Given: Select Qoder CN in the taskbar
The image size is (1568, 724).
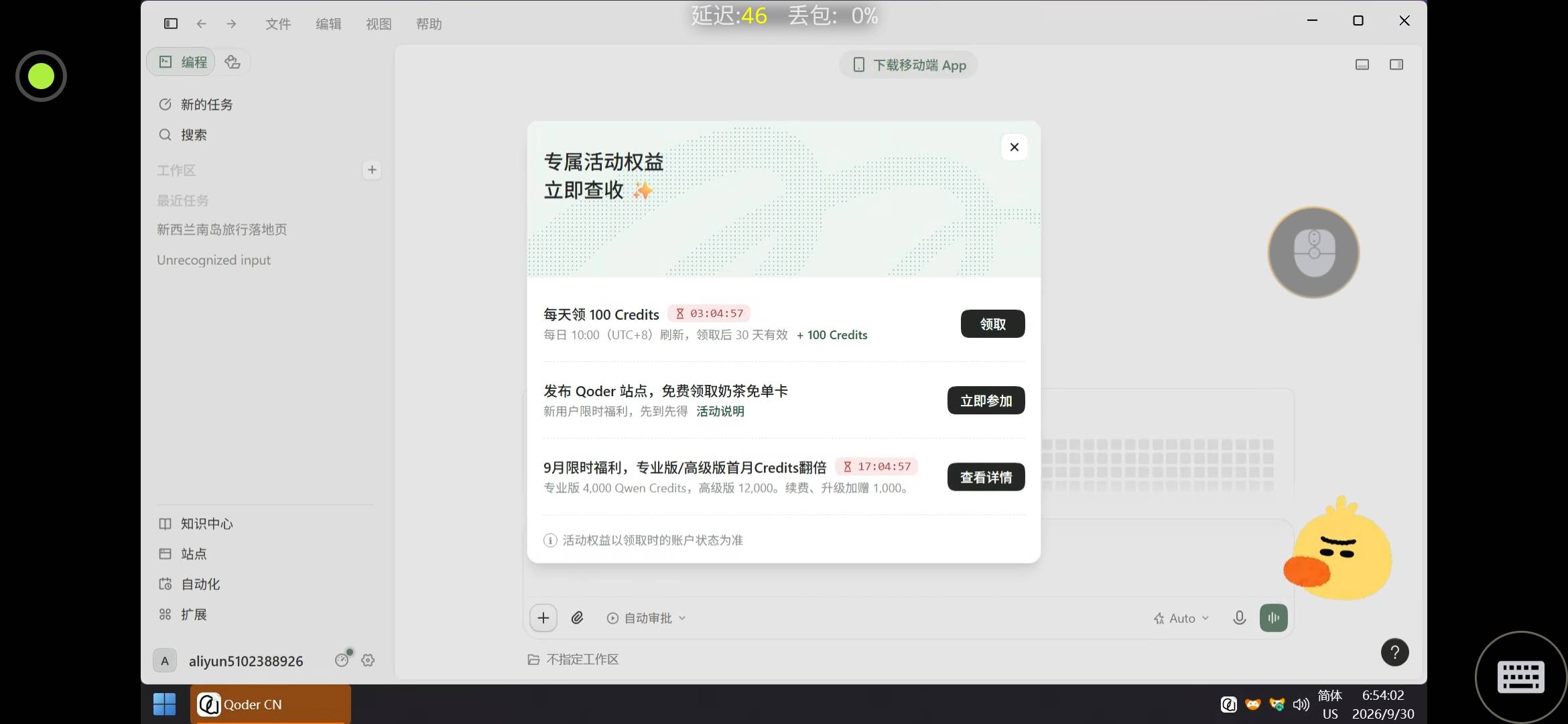Looking at the screenshot, I should coord(271,705).
